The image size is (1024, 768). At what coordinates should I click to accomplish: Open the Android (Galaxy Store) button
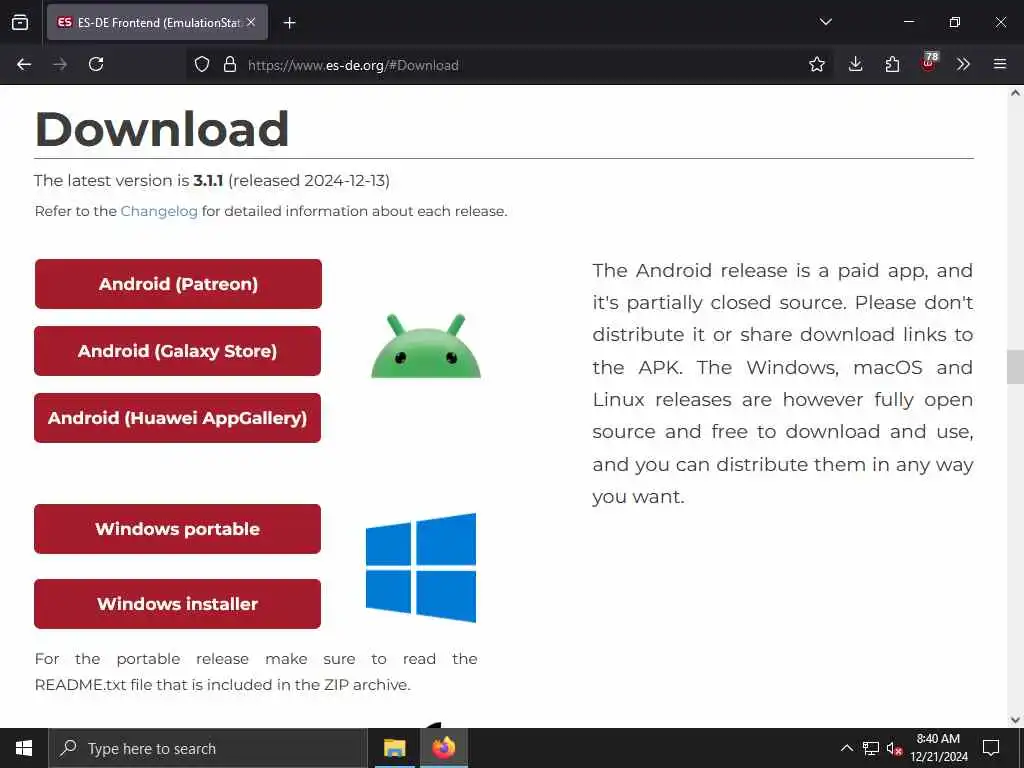click(178, 351)
